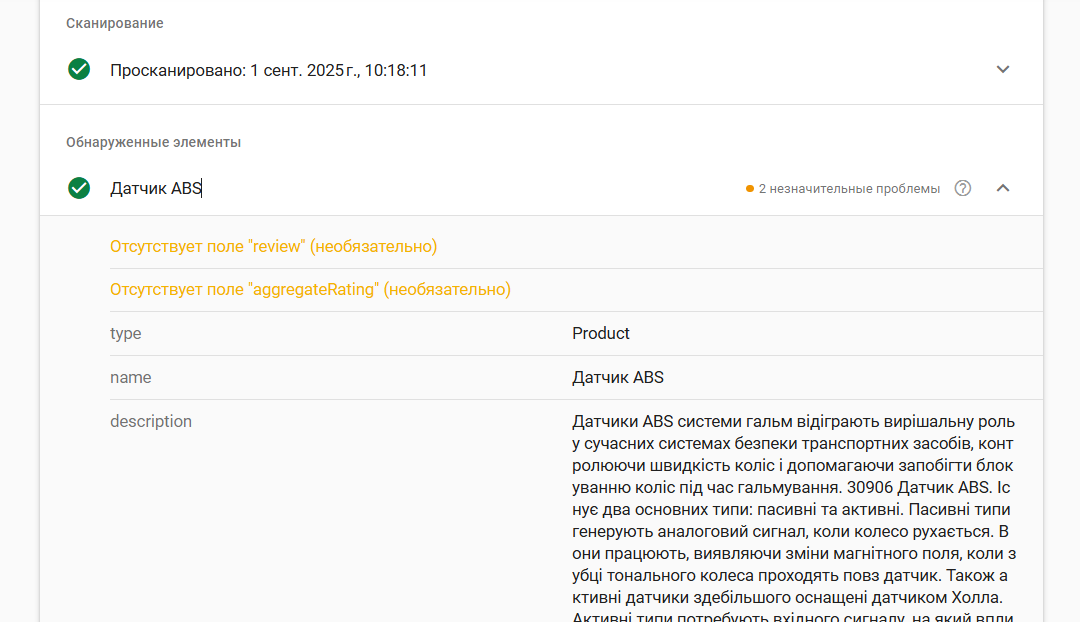Click the Product type value
This screenshot has height=622, width=1080.
coord(601,333)
